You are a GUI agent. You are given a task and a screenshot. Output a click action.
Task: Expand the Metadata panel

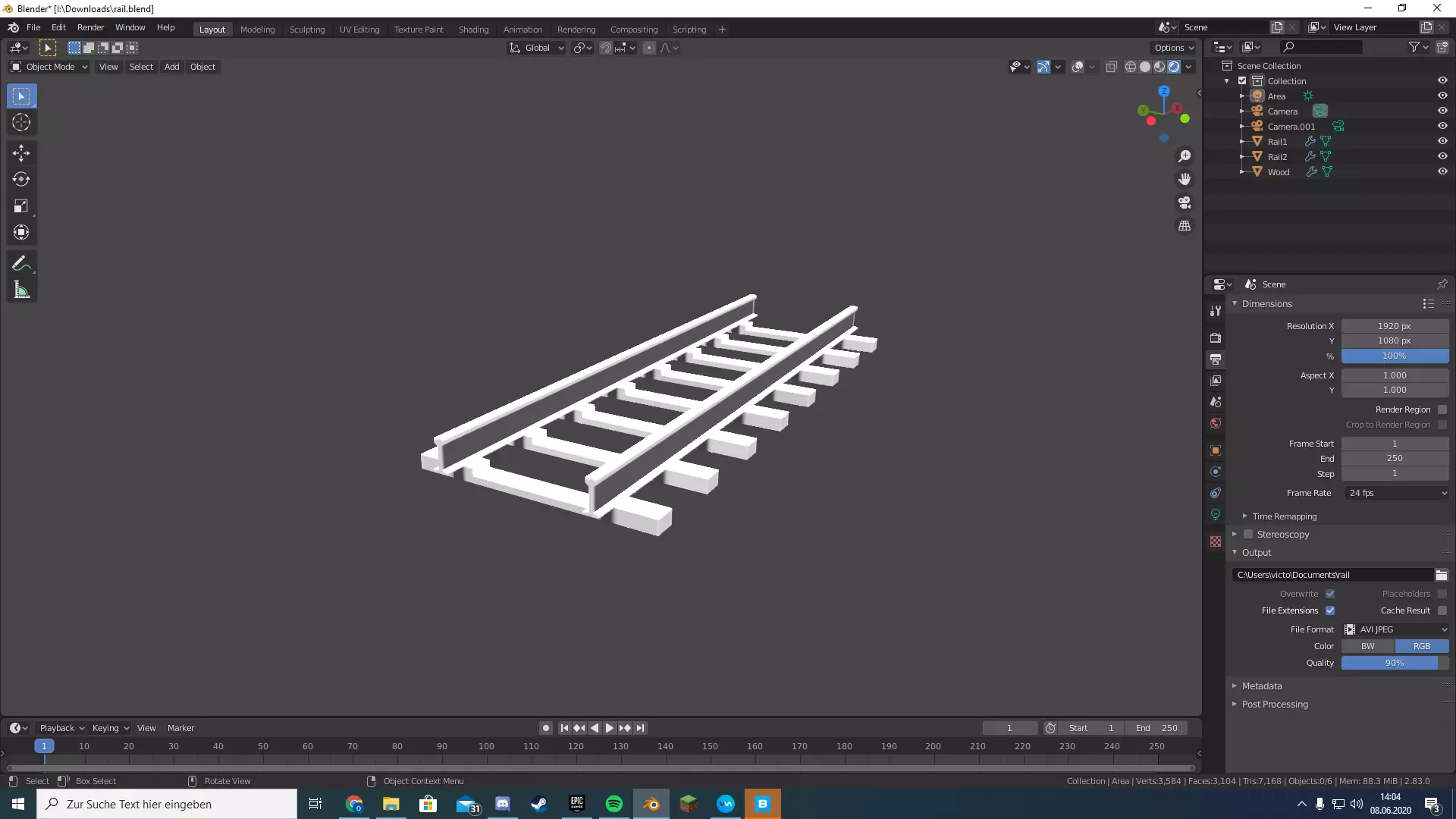(1262, 686)
